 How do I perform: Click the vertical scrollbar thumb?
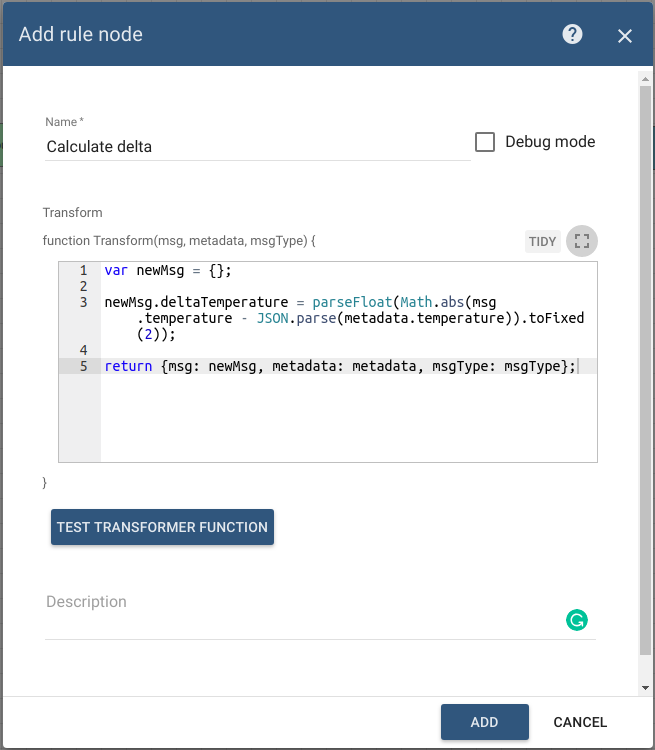coord(645,371)
